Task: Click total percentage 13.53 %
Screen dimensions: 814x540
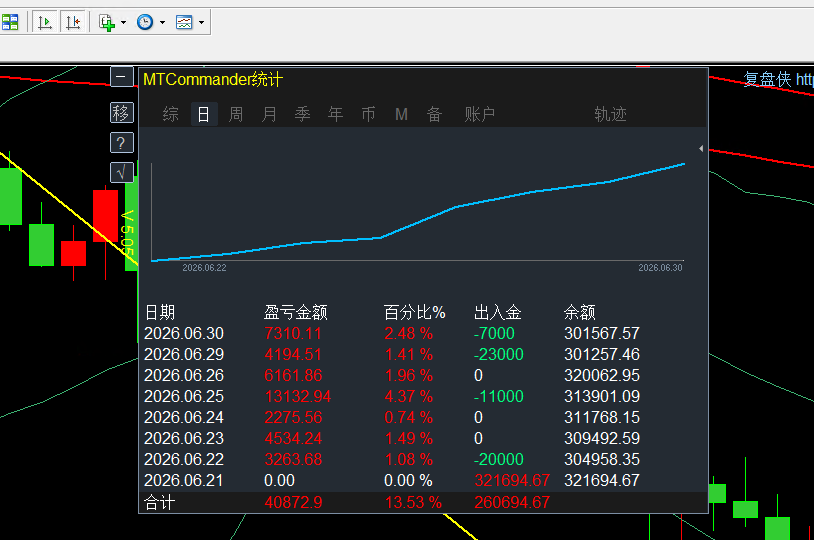Action: 413,503
